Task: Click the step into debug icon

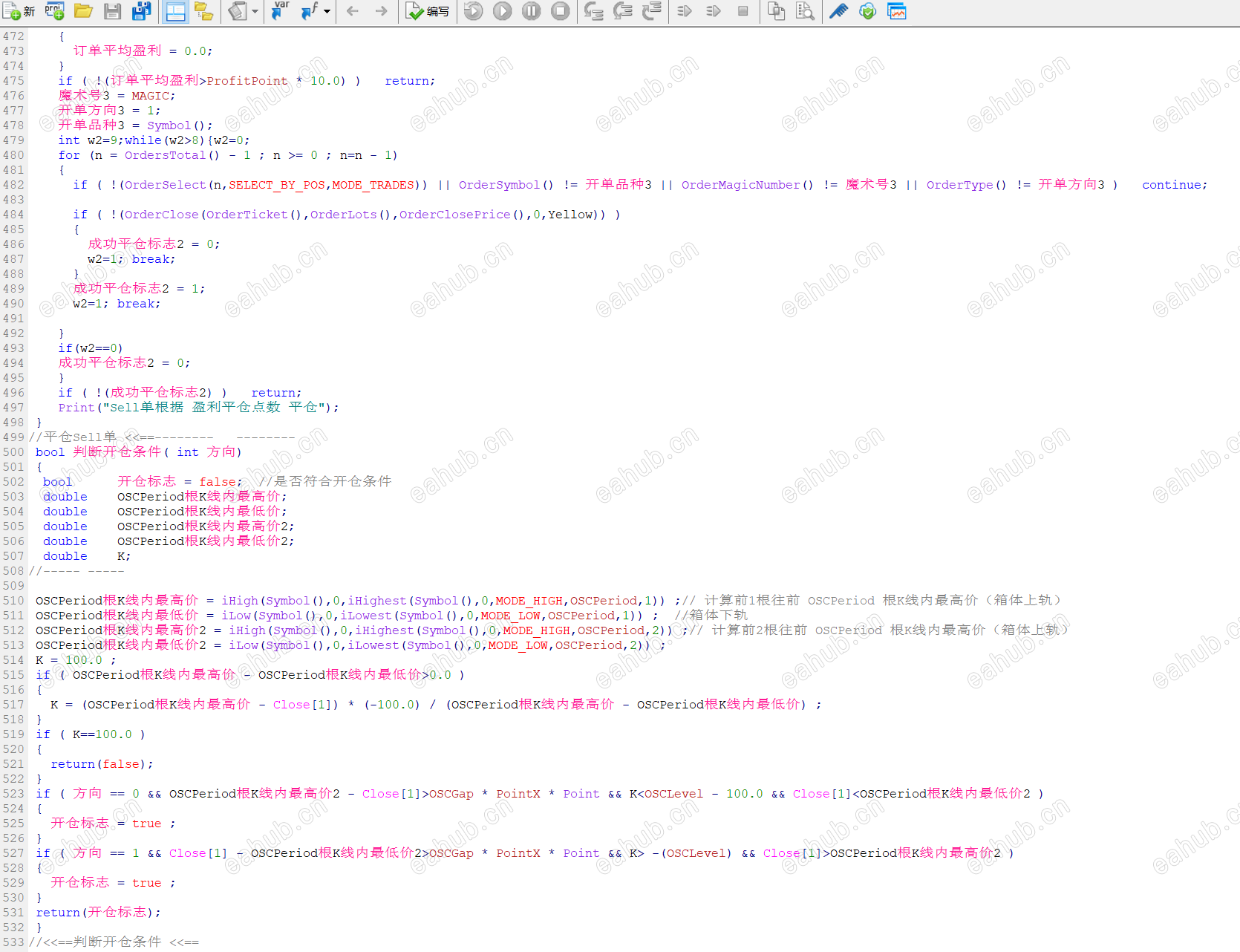Action: (x=593, y=11)
